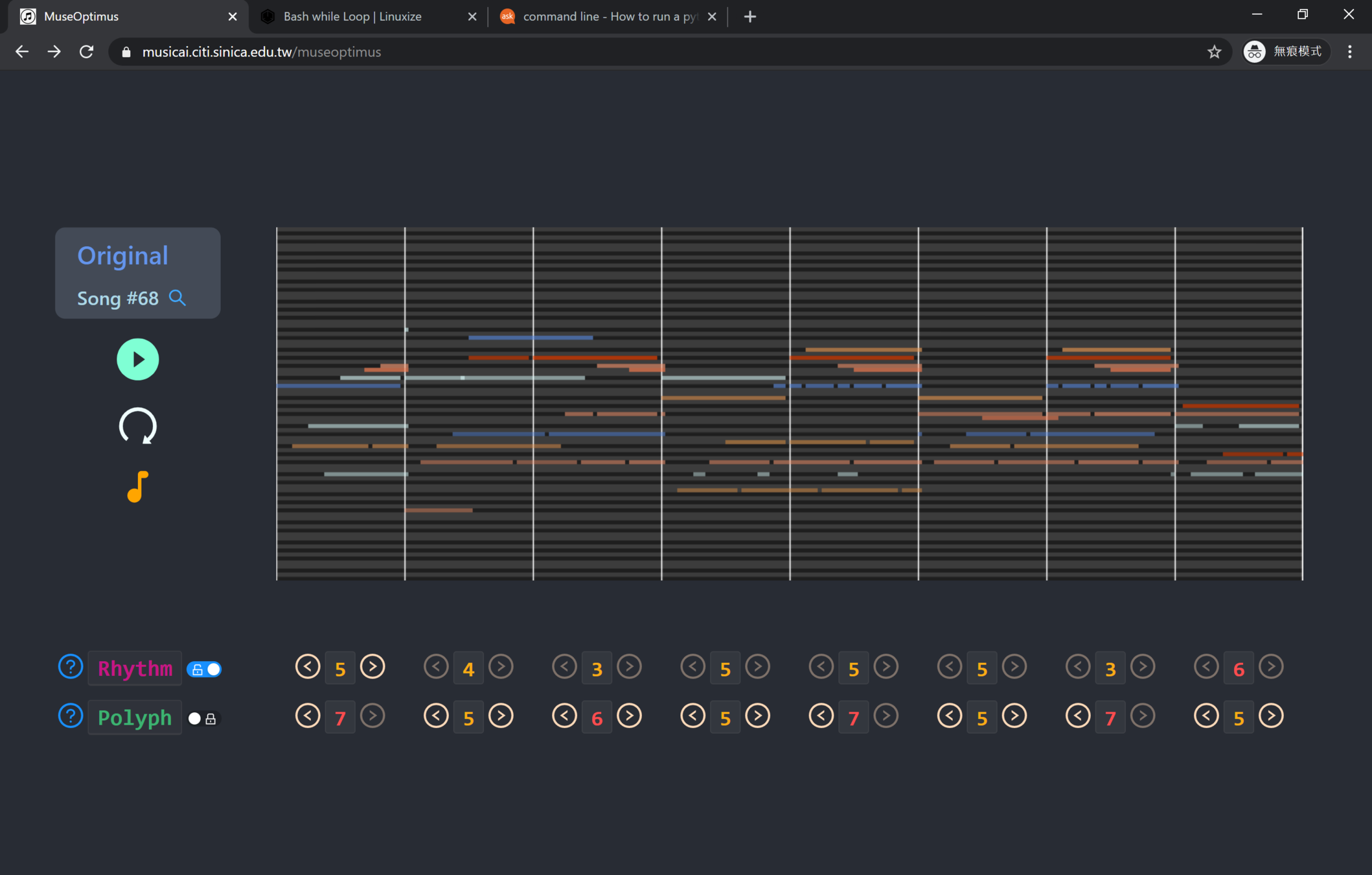
Task: Click the search magnifier beside Song #68
Action: [177, 297]
